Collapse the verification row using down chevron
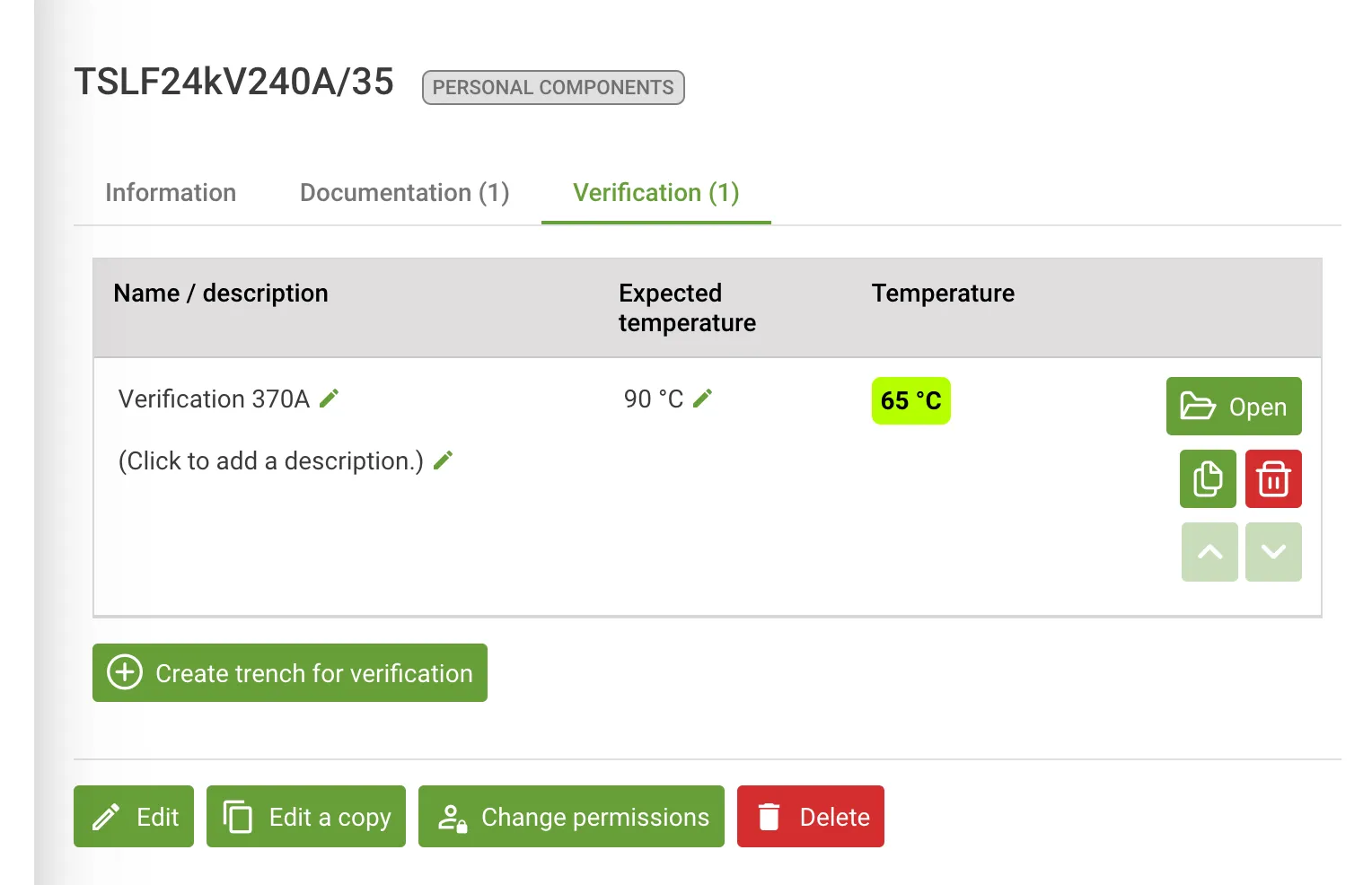Screen dimensions: 1372x885 1273,551
